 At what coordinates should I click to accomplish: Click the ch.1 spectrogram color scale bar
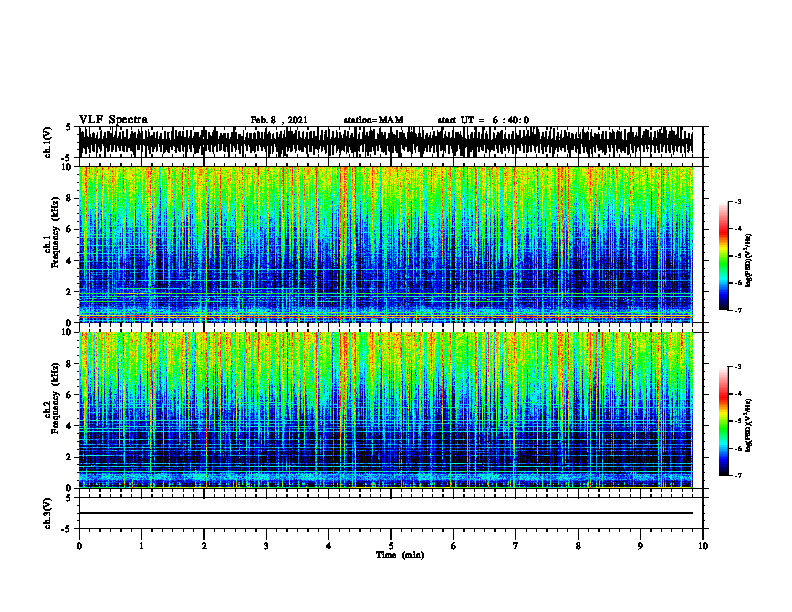724,256
